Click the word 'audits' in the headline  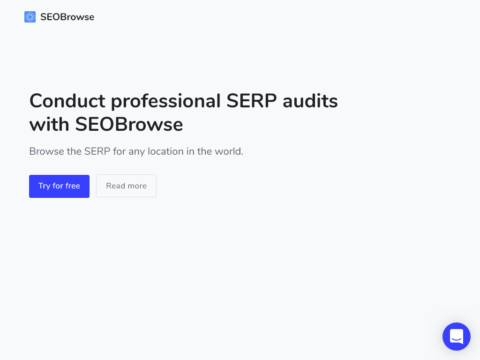pos(310,101)
